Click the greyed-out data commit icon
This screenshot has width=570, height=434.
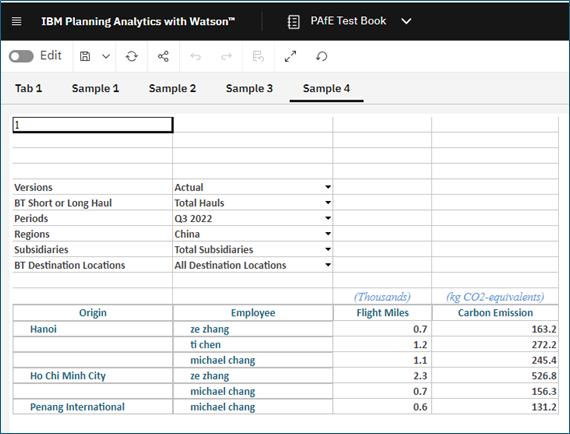258,56
